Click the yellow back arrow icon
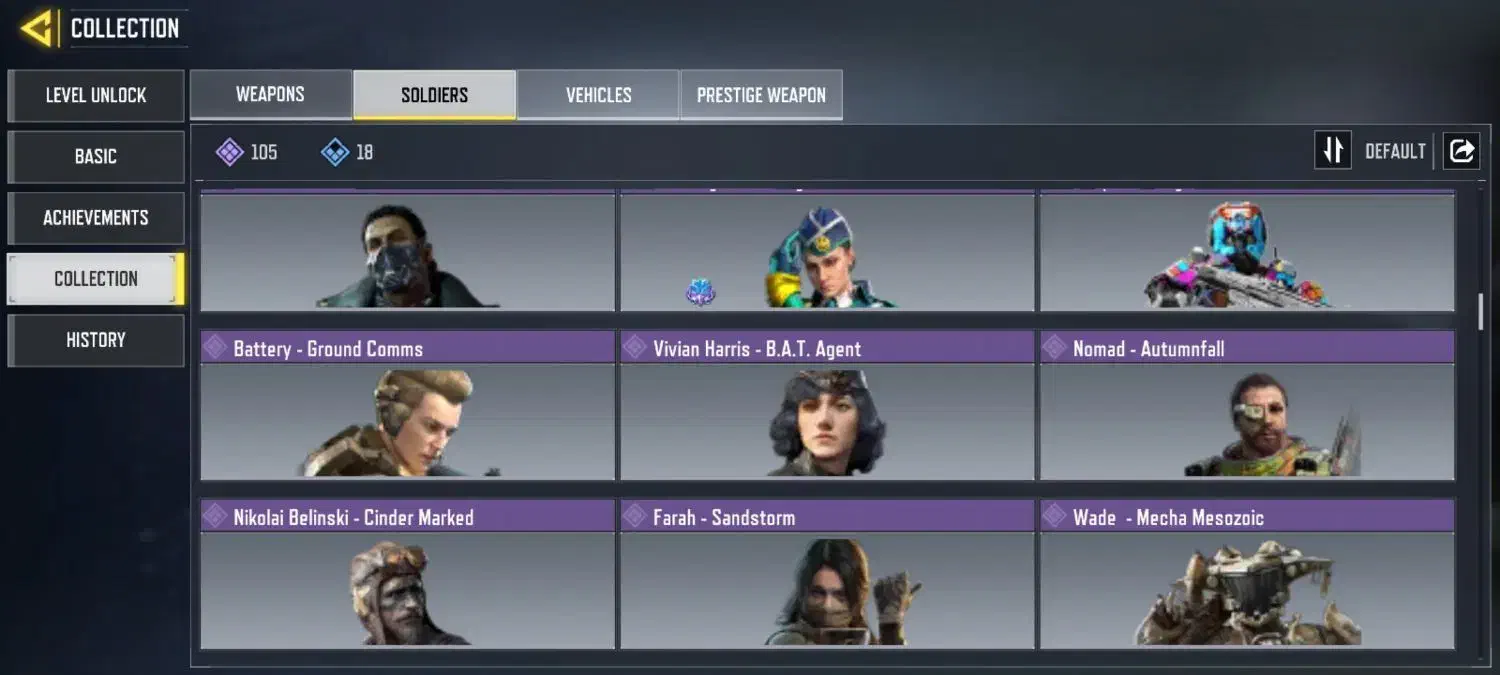This screenshot has width=1500, height=675. click(x=37, y=28)
